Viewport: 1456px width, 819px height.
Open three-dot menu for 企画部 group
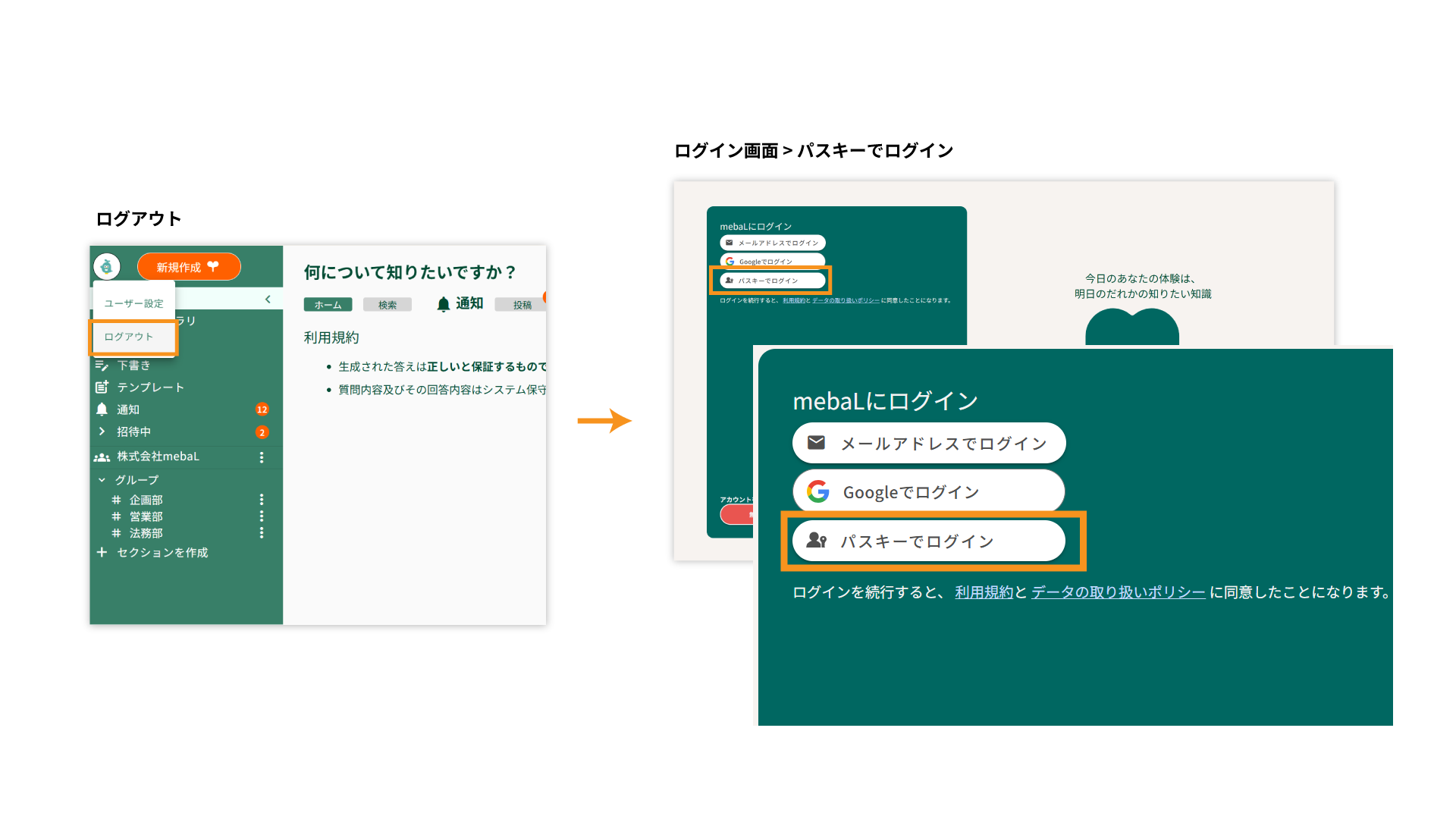[262, 500]
